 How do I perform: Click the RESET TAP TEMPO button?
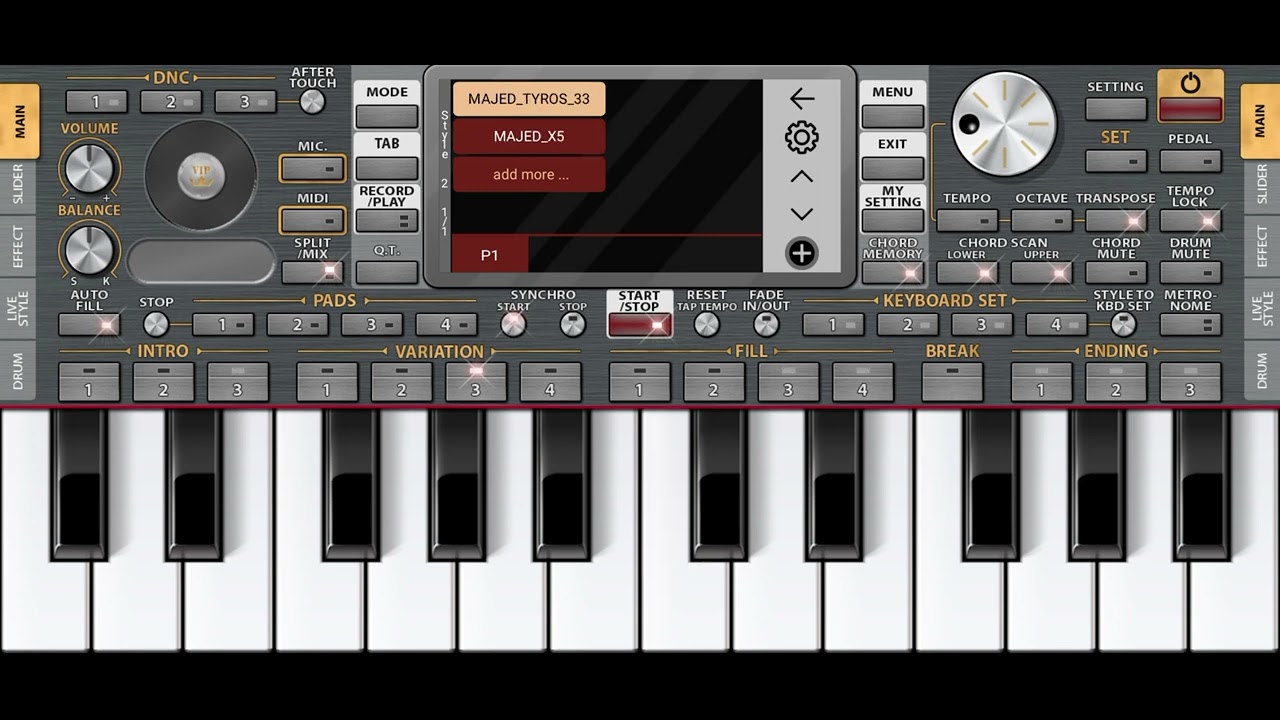click(706, 324)
